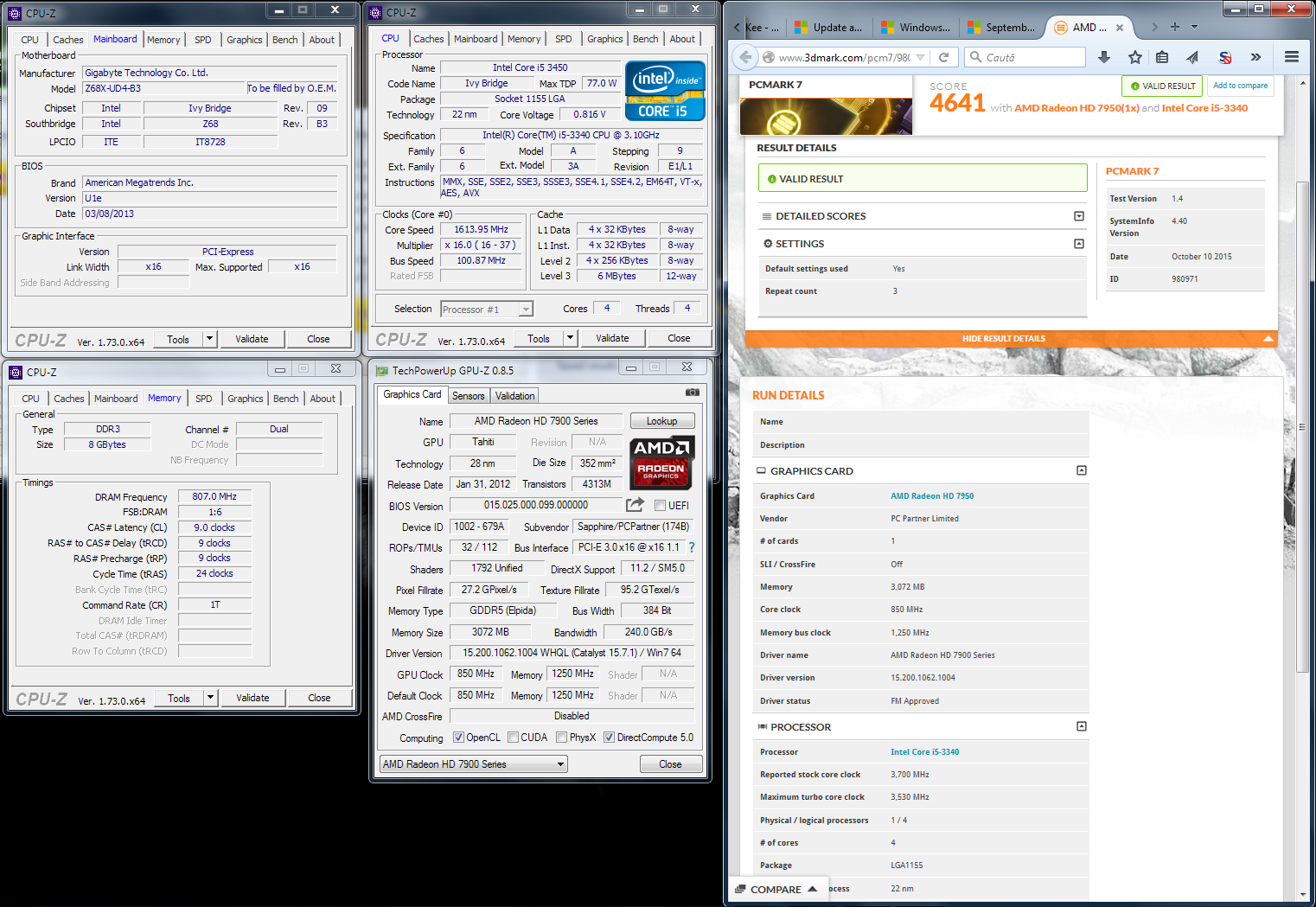The height and width of the screenshot is (907, 1316).
Task: Open Bench tab in CPU-Z Memory window
Action: click(x=286, y=399)
